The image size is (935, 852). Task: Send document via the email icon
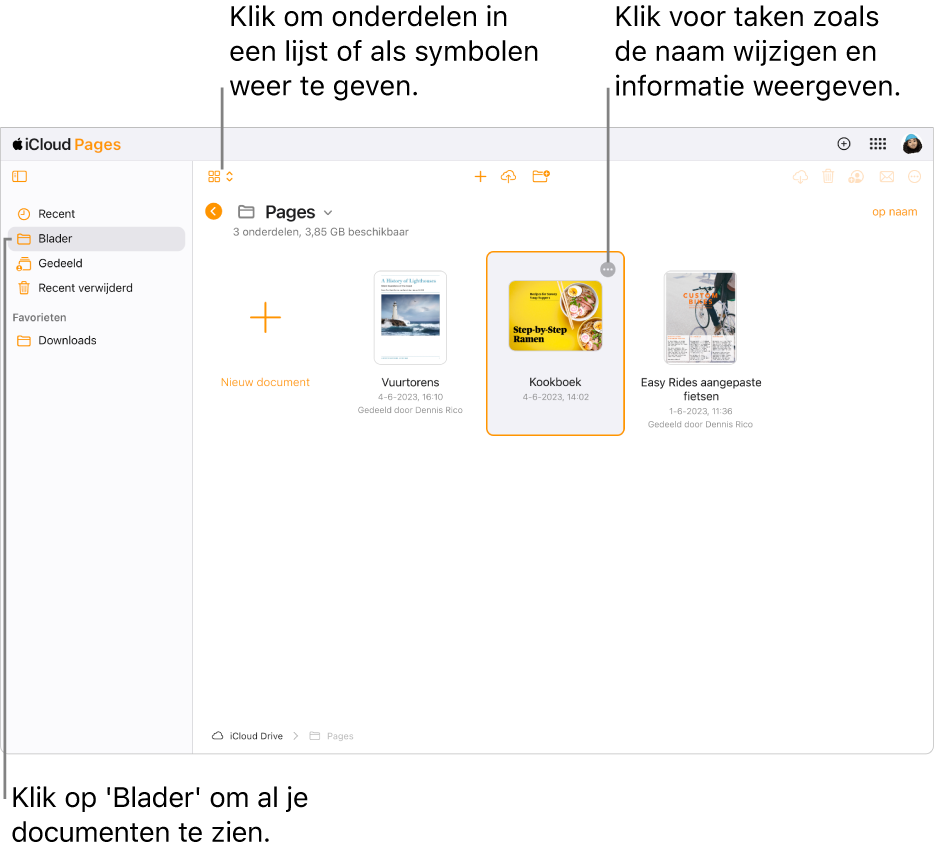[887, 176]
